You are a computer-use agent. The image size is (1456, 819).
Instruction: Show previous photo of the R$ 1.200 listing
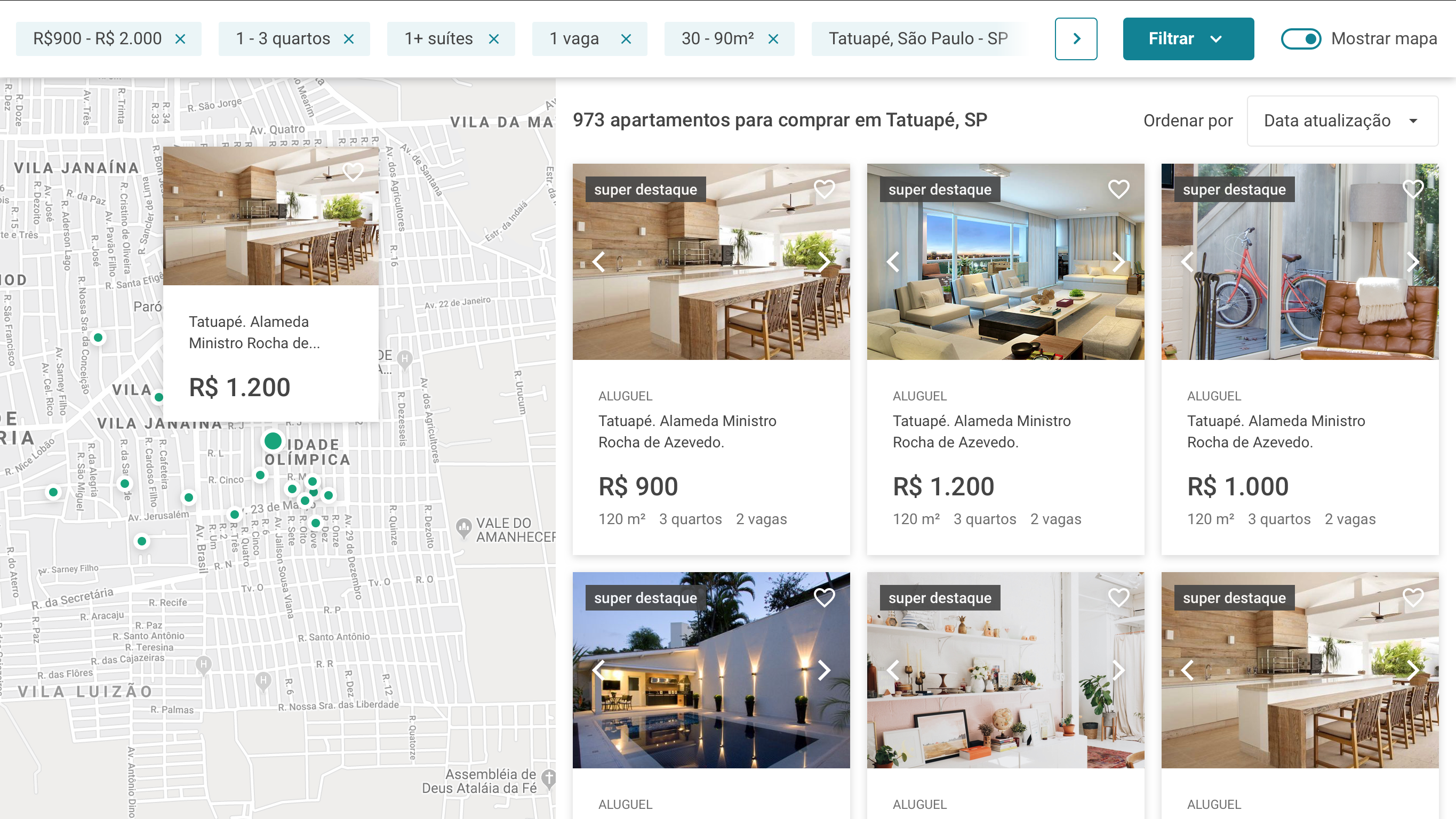tap(893, 262)
